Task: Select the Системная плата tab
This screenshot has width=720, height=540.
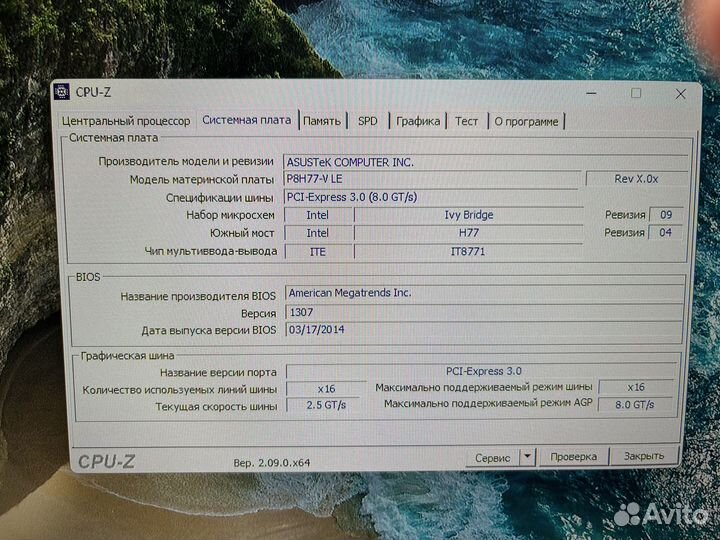Action: (246, 120)
